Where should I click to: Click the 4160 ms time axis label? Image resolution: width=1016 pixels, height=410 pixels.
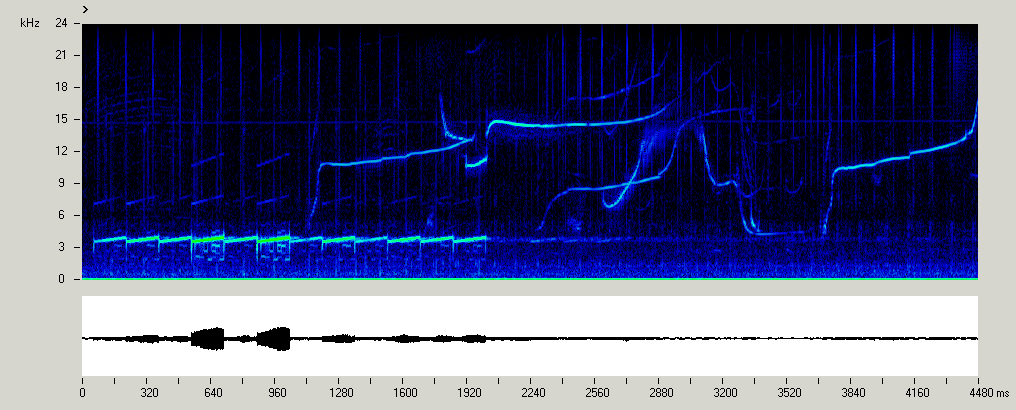pos(917,393)
